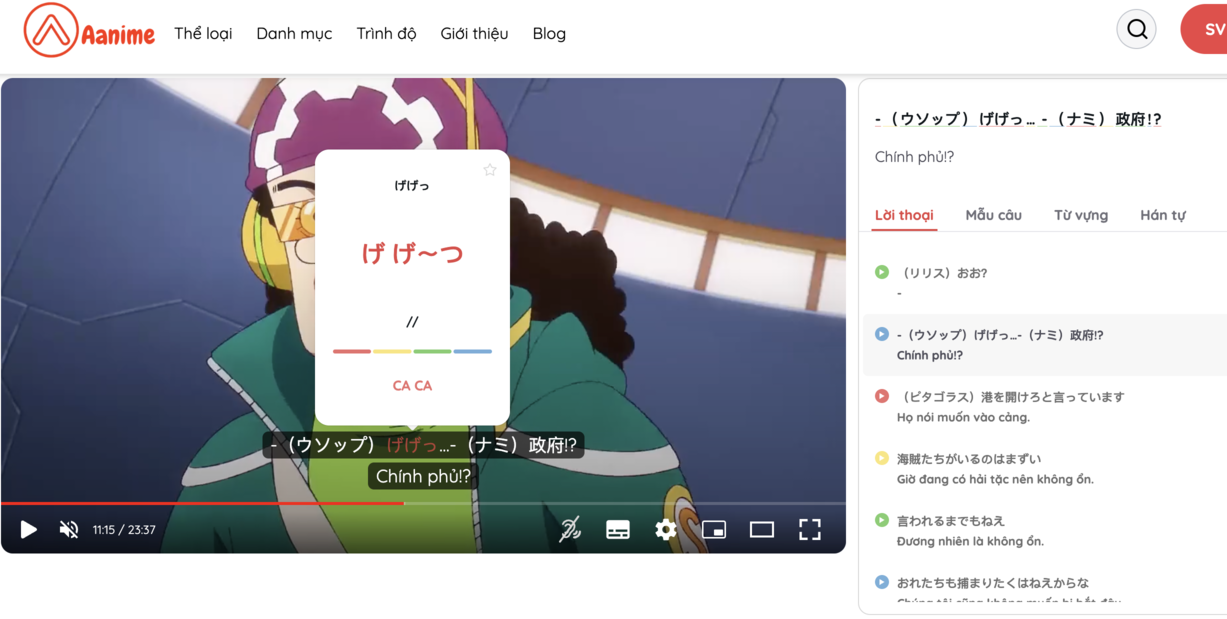Screen dimensions: 1227x619
Task: Toggle the subtitles button
Action: [618, 530]
